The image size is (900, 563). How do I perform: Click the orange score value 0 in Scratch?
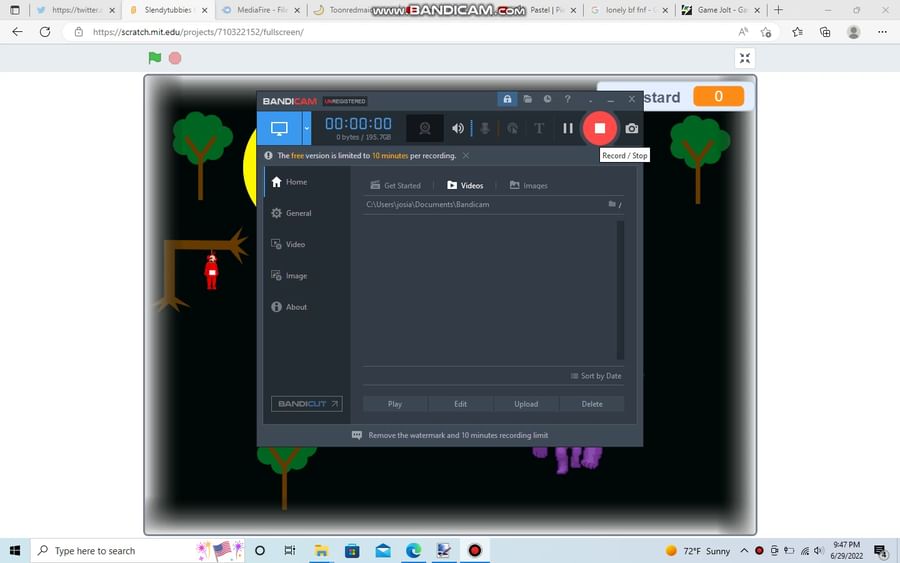click(719, 96)
